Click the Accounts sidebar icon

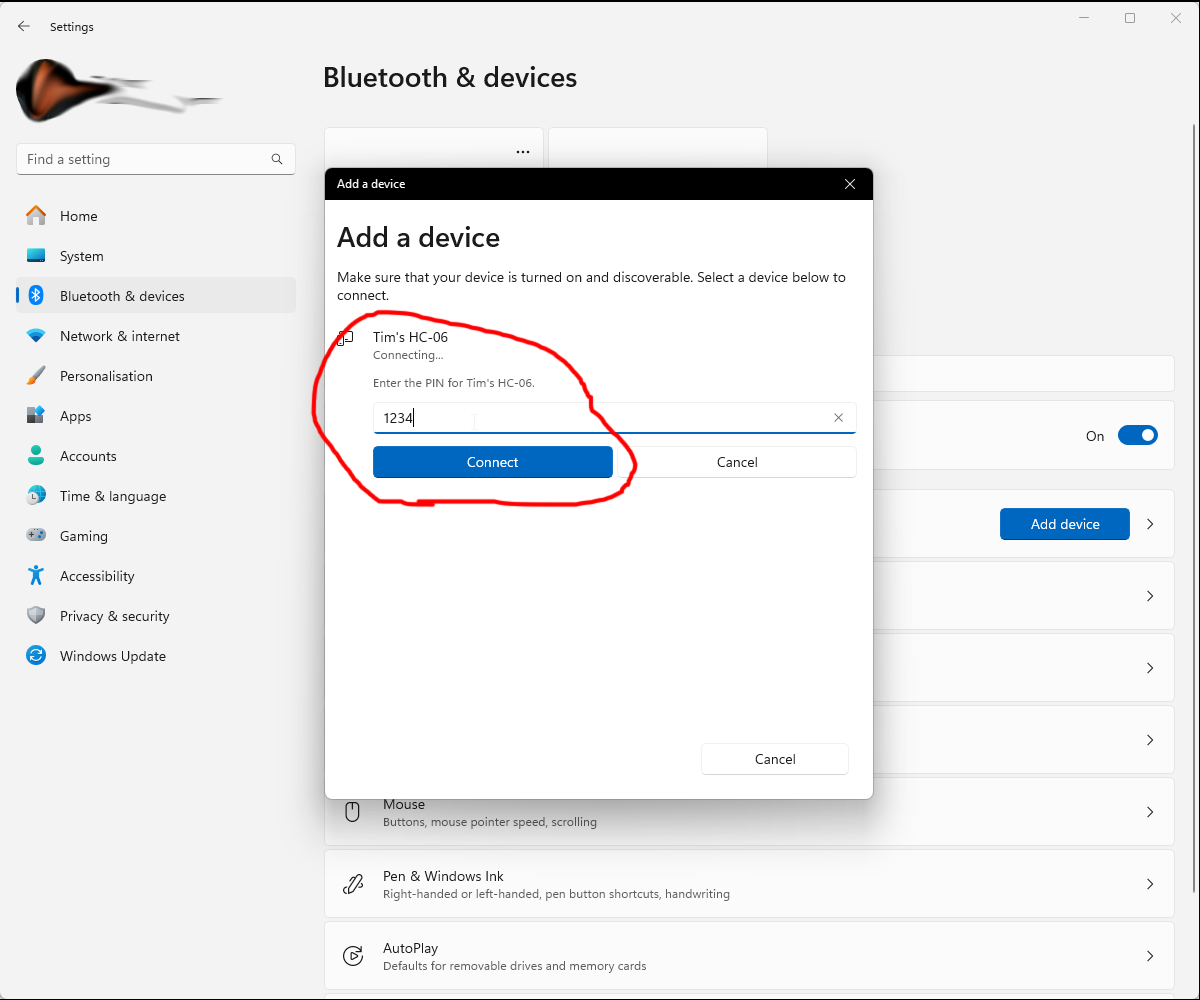(x=36, y=456)
